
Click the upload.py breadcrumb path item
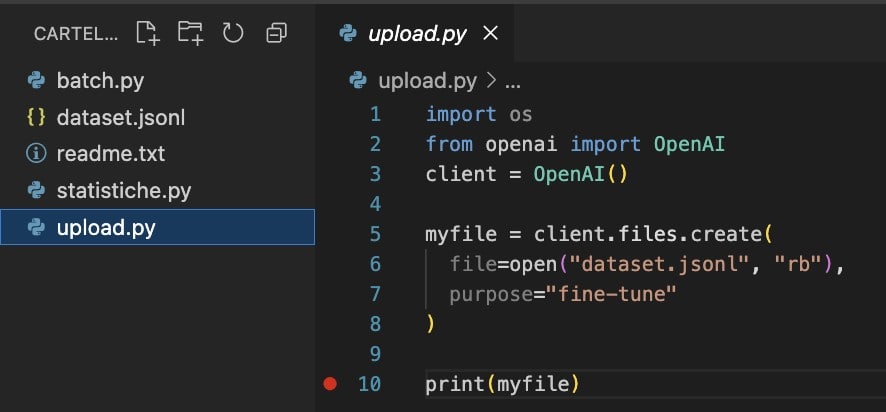click(428, 80)
